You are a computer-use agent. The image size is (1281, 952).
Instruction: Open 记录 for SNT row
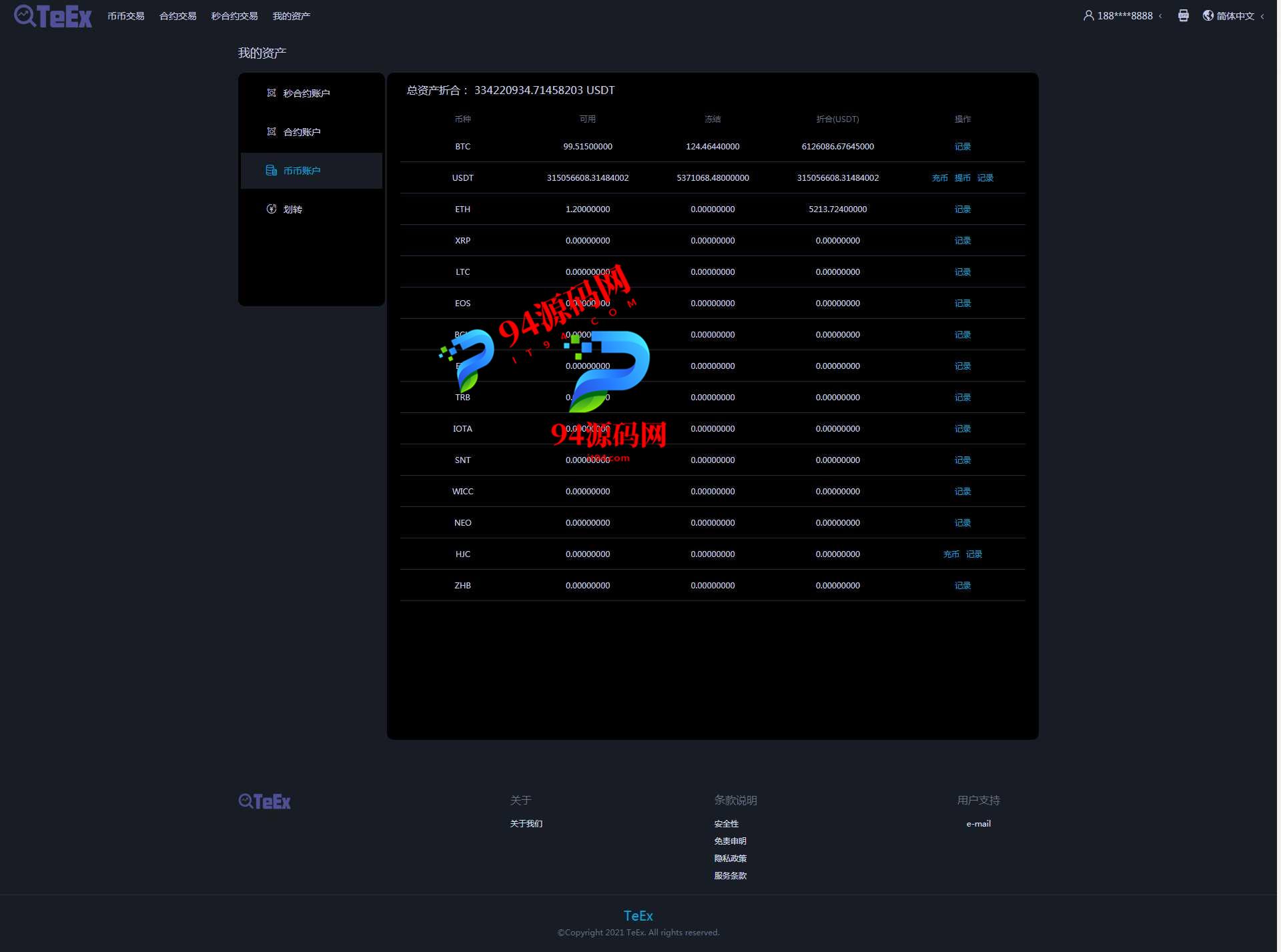pyautogui.click(x=963, y=460)
